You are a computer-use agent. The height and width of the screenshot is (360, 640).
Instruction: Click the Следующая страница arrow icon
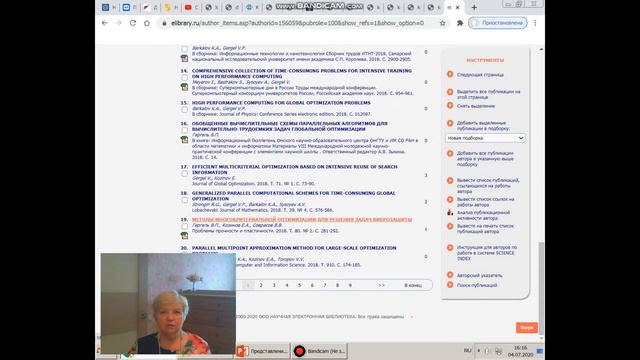tap(450, 74)
